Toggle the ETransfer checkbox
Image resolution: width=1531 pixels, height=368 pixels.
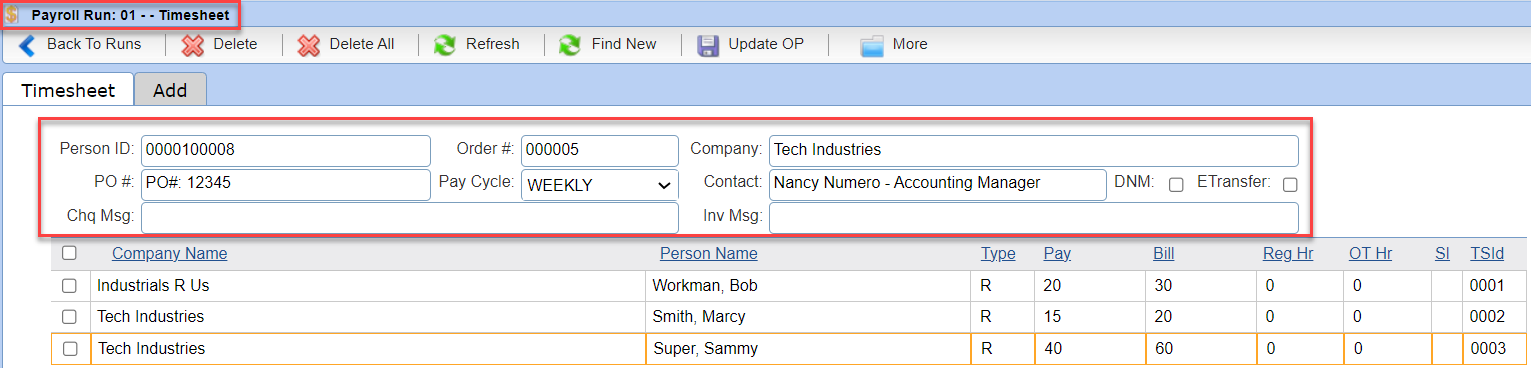tap(1290, 184)
